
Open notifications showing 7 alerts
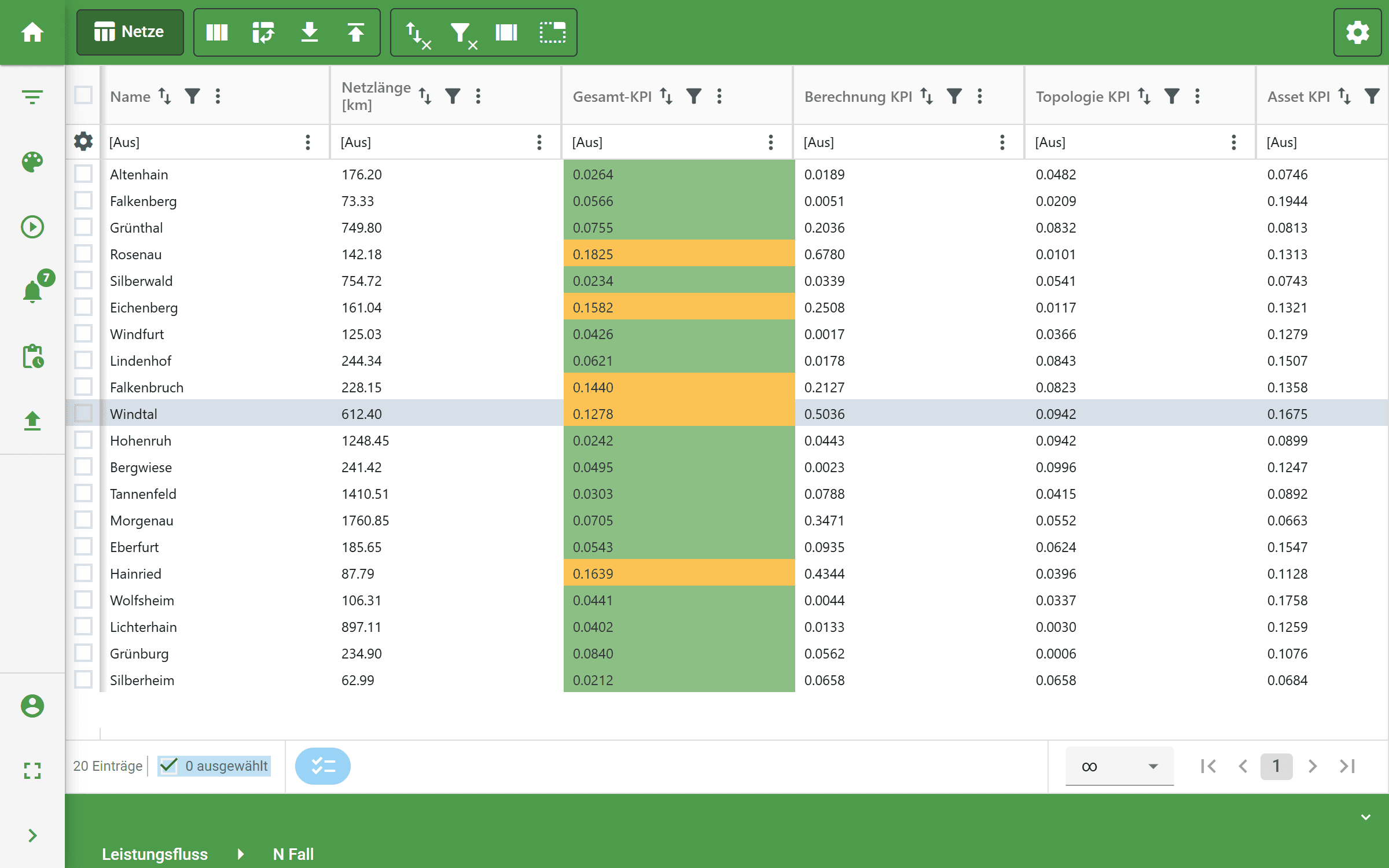[32, 291]
